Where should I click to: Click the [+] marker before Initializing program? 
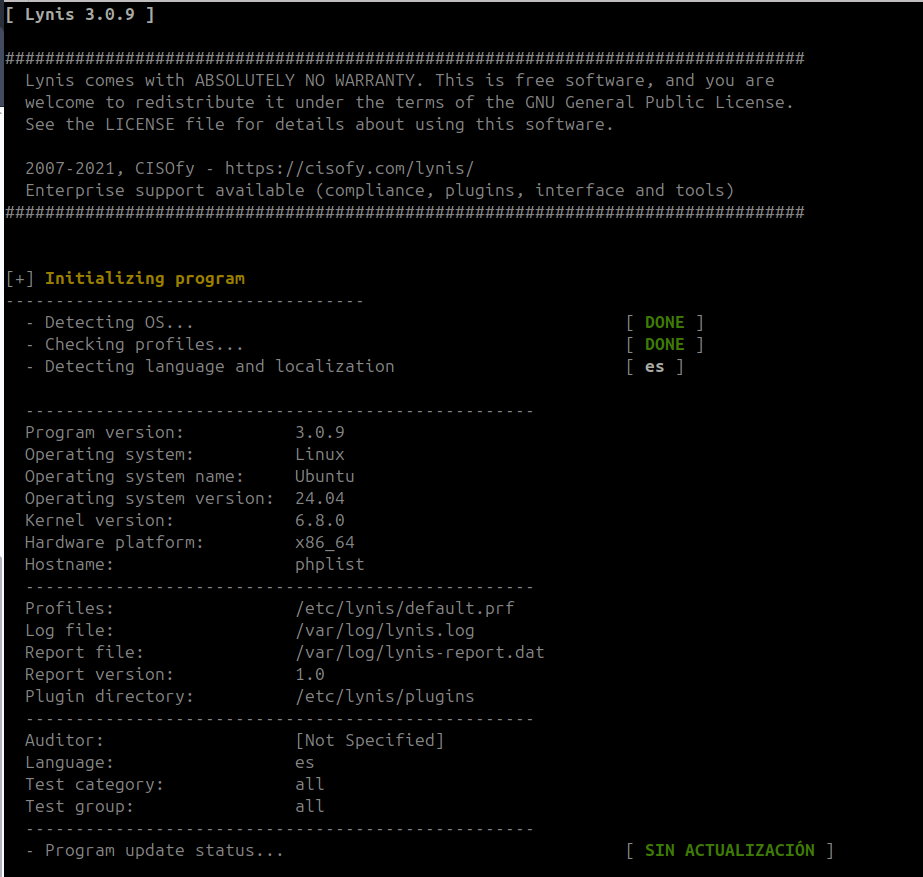click(20, 279)
